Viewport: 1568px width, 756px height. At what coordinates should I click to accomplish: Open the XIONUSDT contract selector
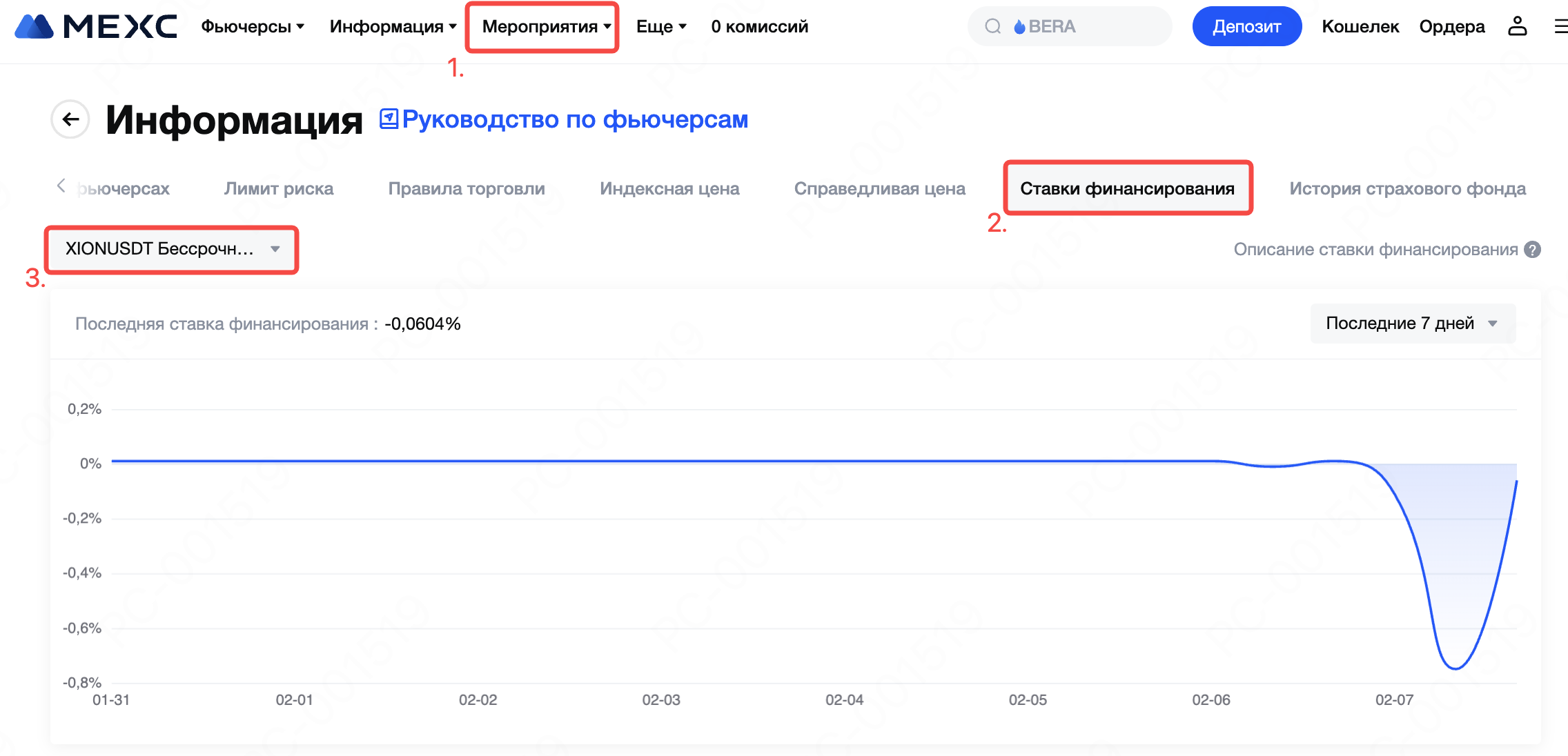172,249
